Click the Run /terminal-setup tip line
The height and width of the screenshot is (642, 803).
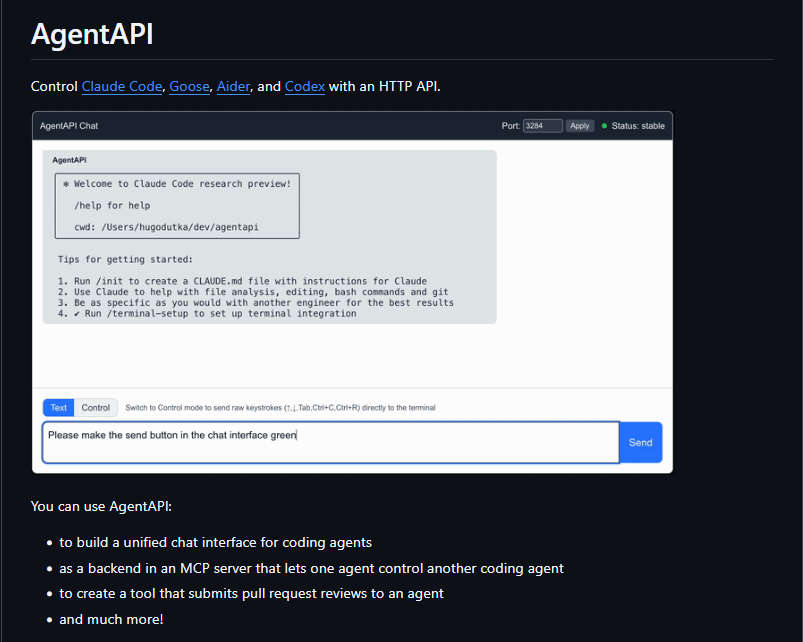click(x=207, y=313)
